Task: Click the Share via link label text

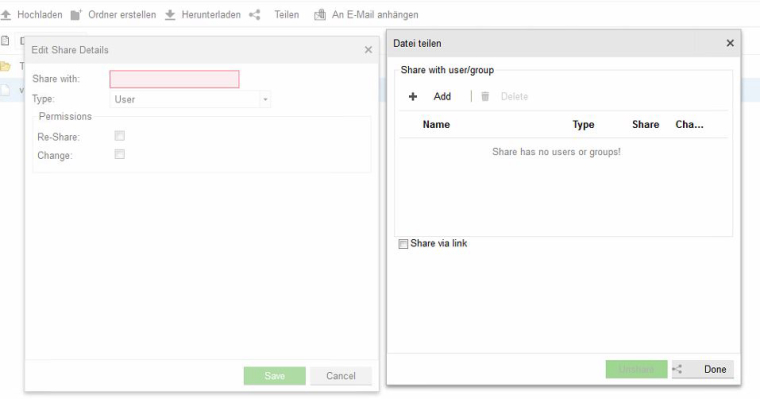Action: 439,243
